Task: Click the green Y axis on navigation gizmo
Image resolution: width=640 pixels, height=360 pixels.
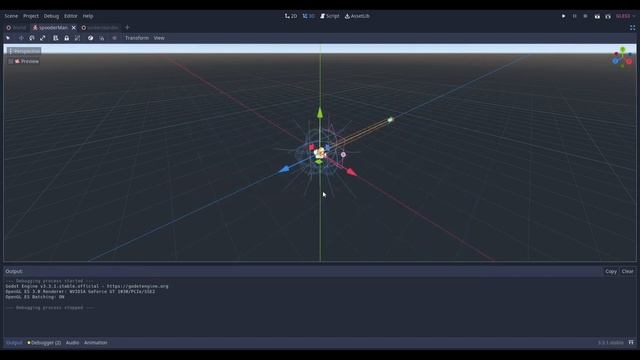Action: pos(622,49)
